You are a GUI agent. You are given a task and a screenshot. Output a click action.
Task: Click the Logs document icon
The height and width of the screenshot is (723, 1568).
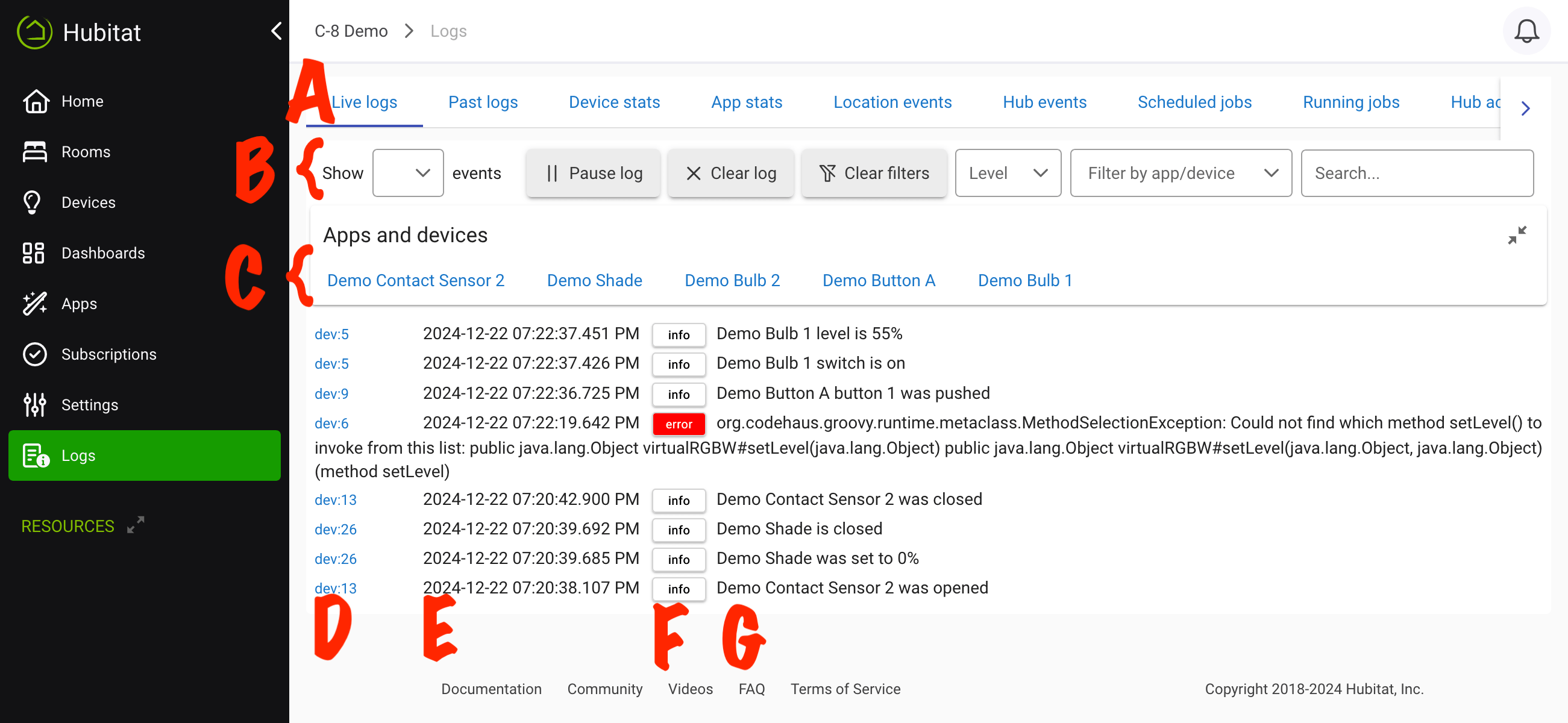[36, 455]
